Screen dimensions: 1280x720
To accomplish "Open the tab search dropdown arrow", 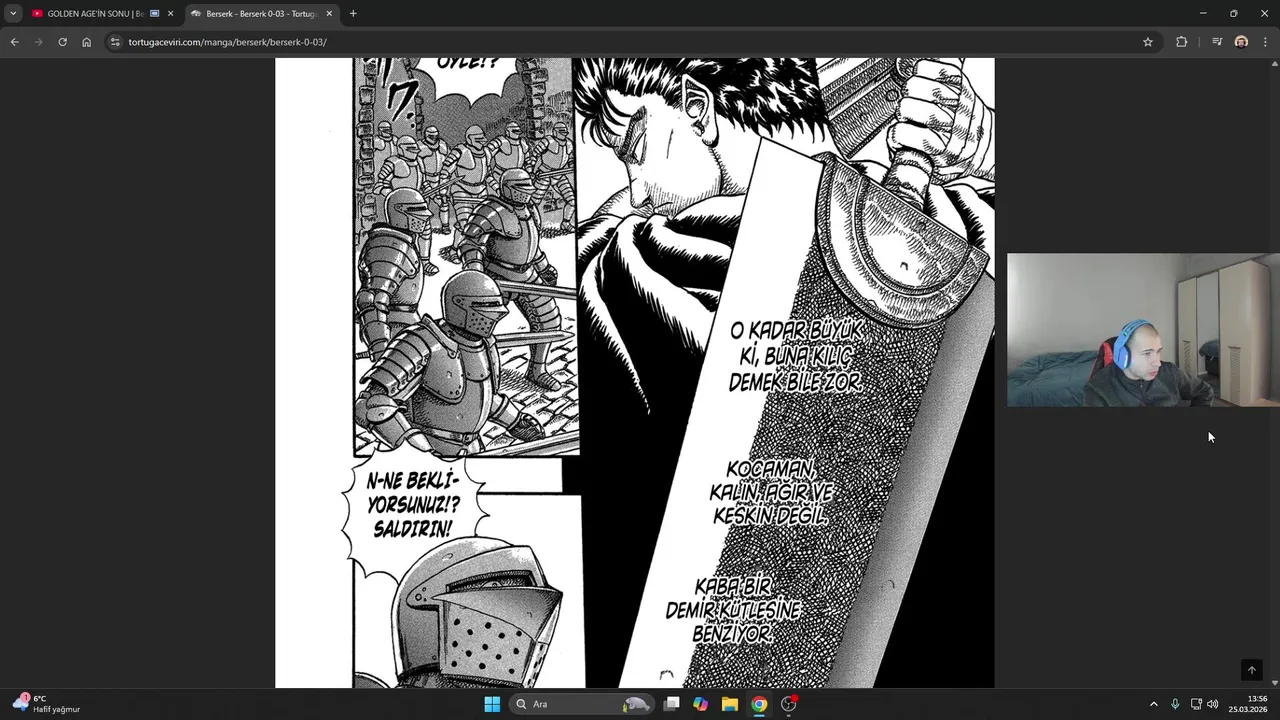I will 13,13.
